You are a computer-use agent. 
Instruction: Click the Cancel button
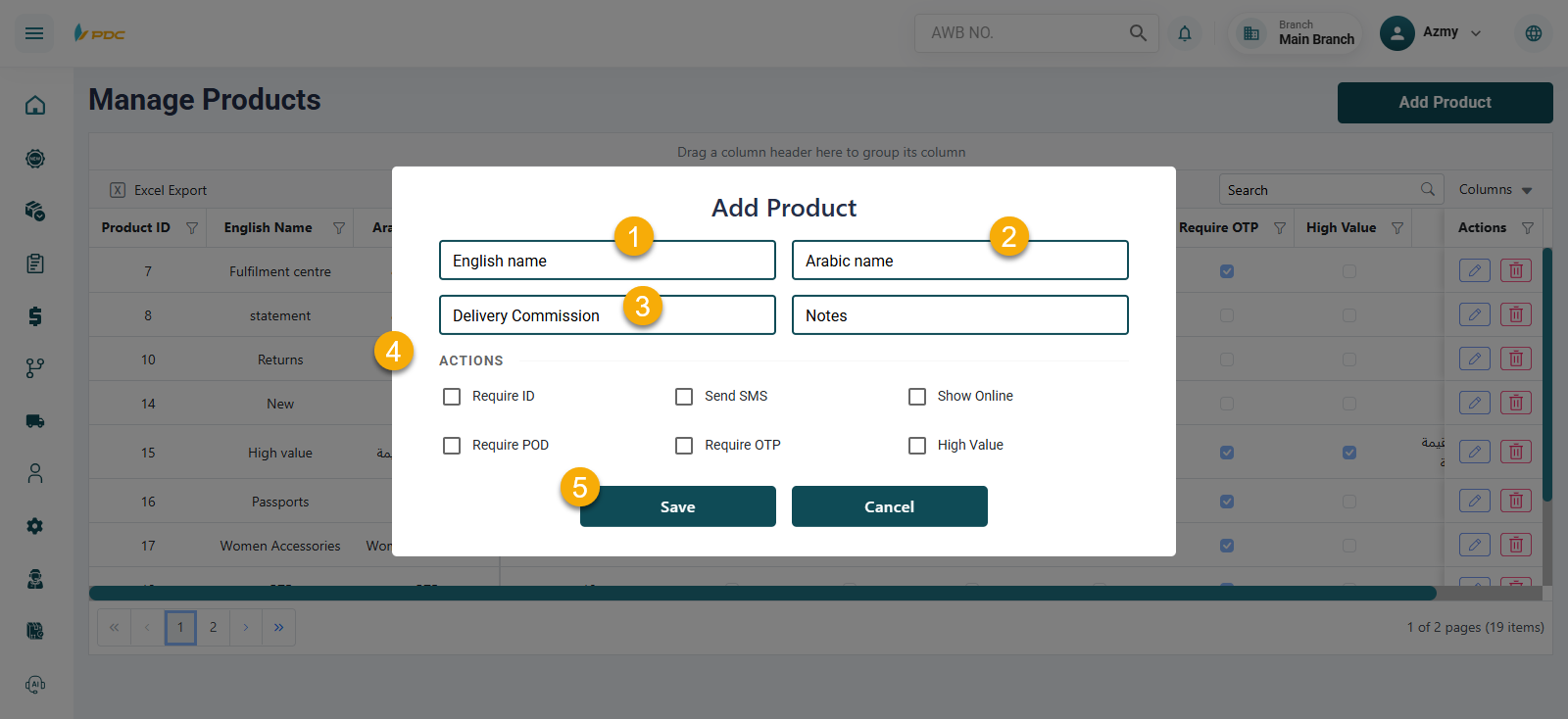(x=890, y=506)
